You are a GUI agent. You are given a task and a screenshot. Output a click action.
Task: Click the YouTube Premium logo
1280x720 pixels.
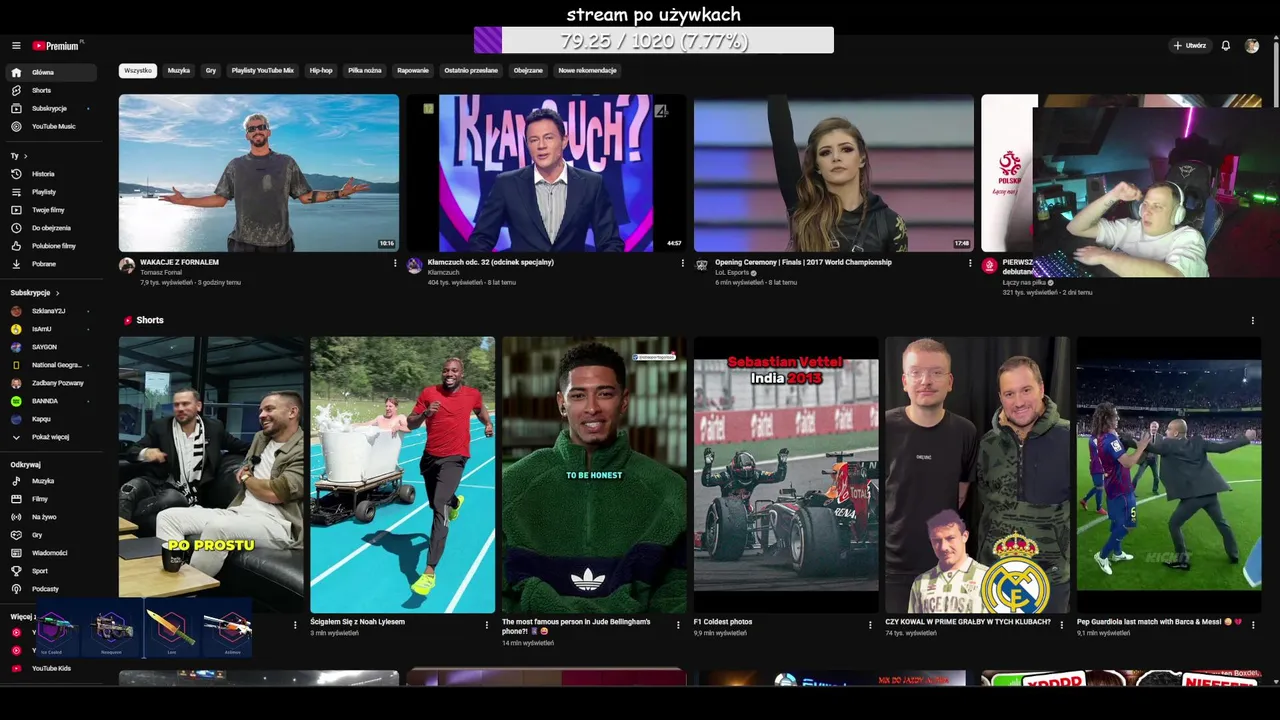tap(57, 46)
